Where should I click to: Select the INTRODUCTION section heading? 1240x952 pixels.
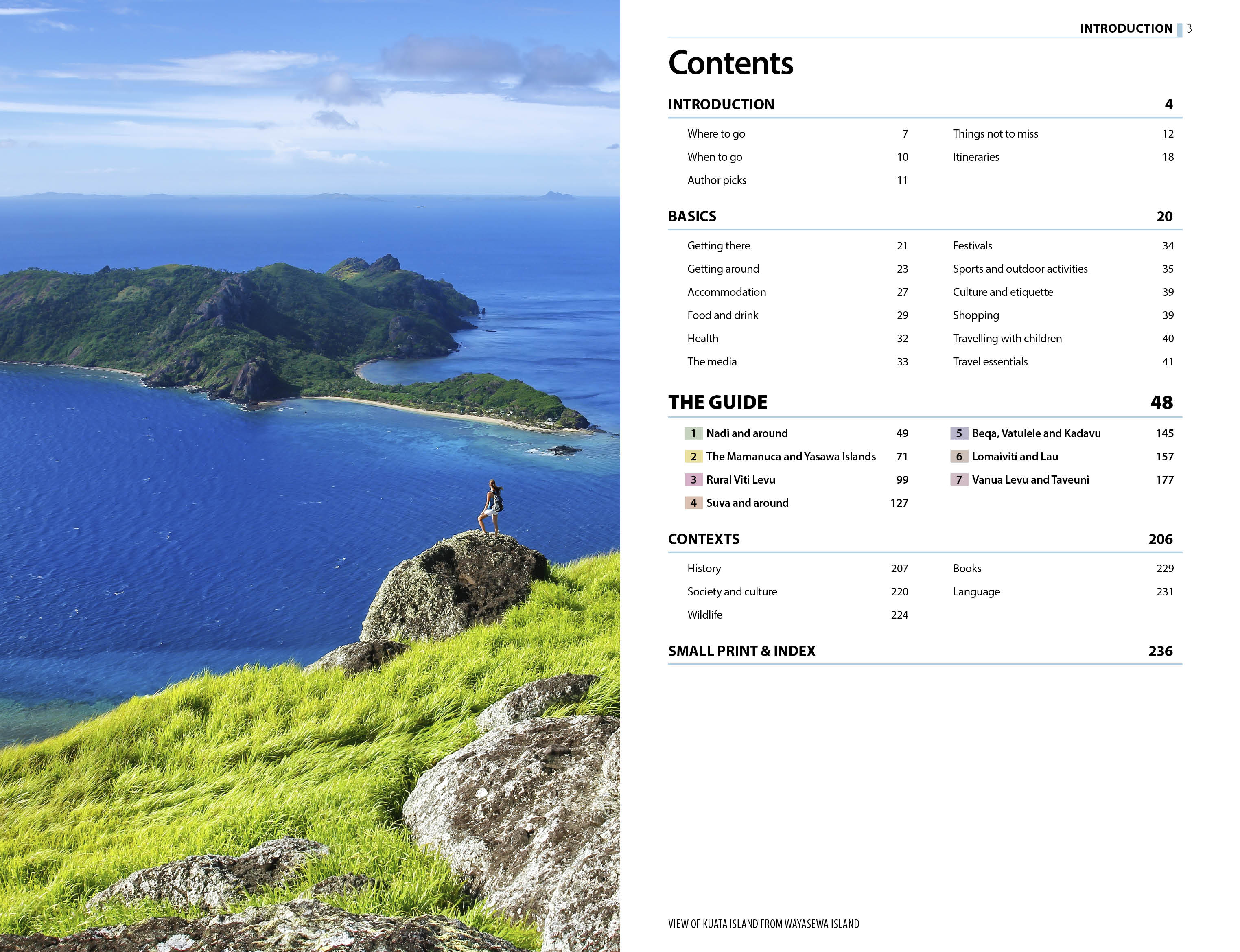[x=721, y=104]
